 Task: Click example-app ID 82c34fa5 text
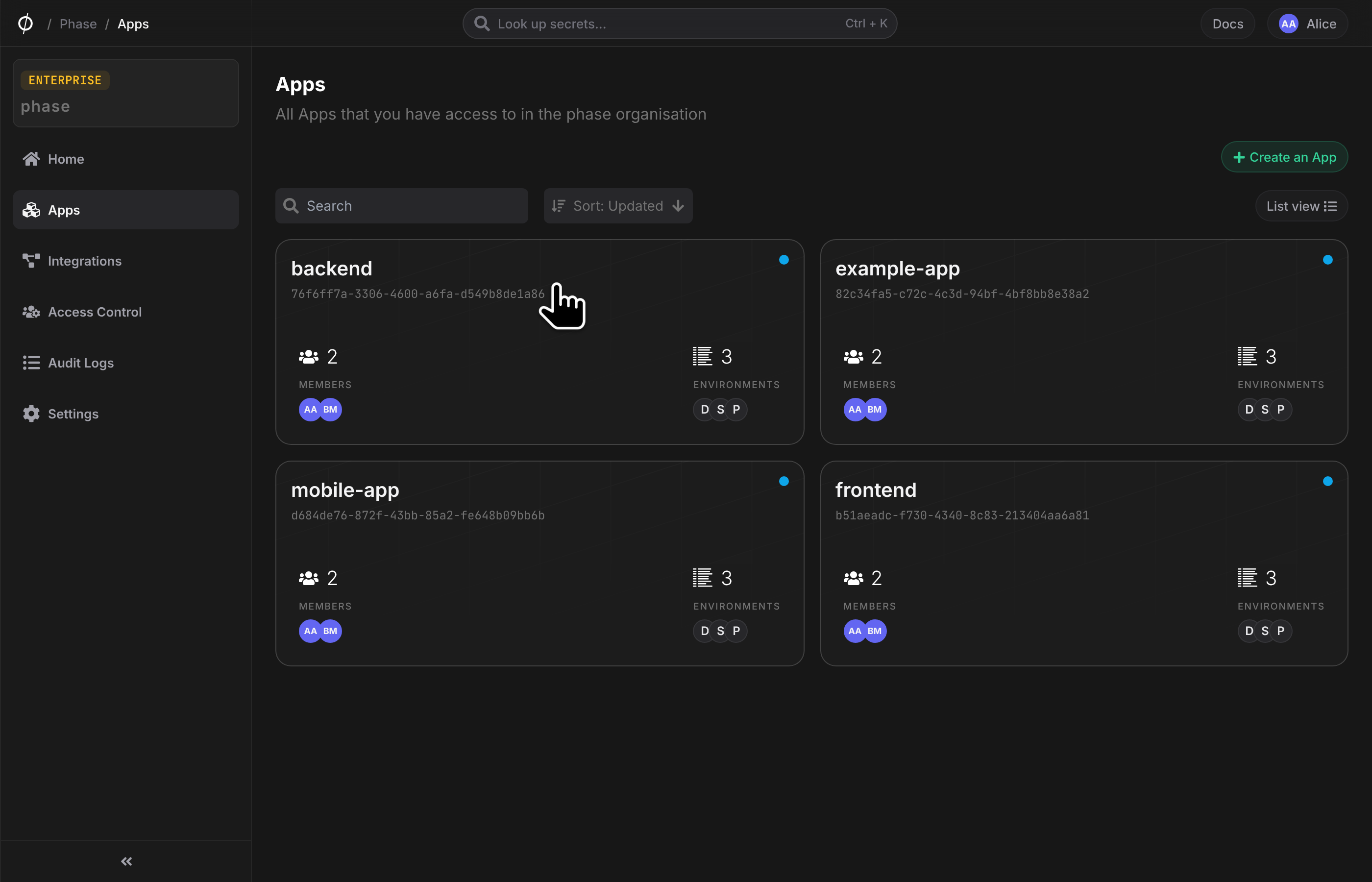(962, 294)
